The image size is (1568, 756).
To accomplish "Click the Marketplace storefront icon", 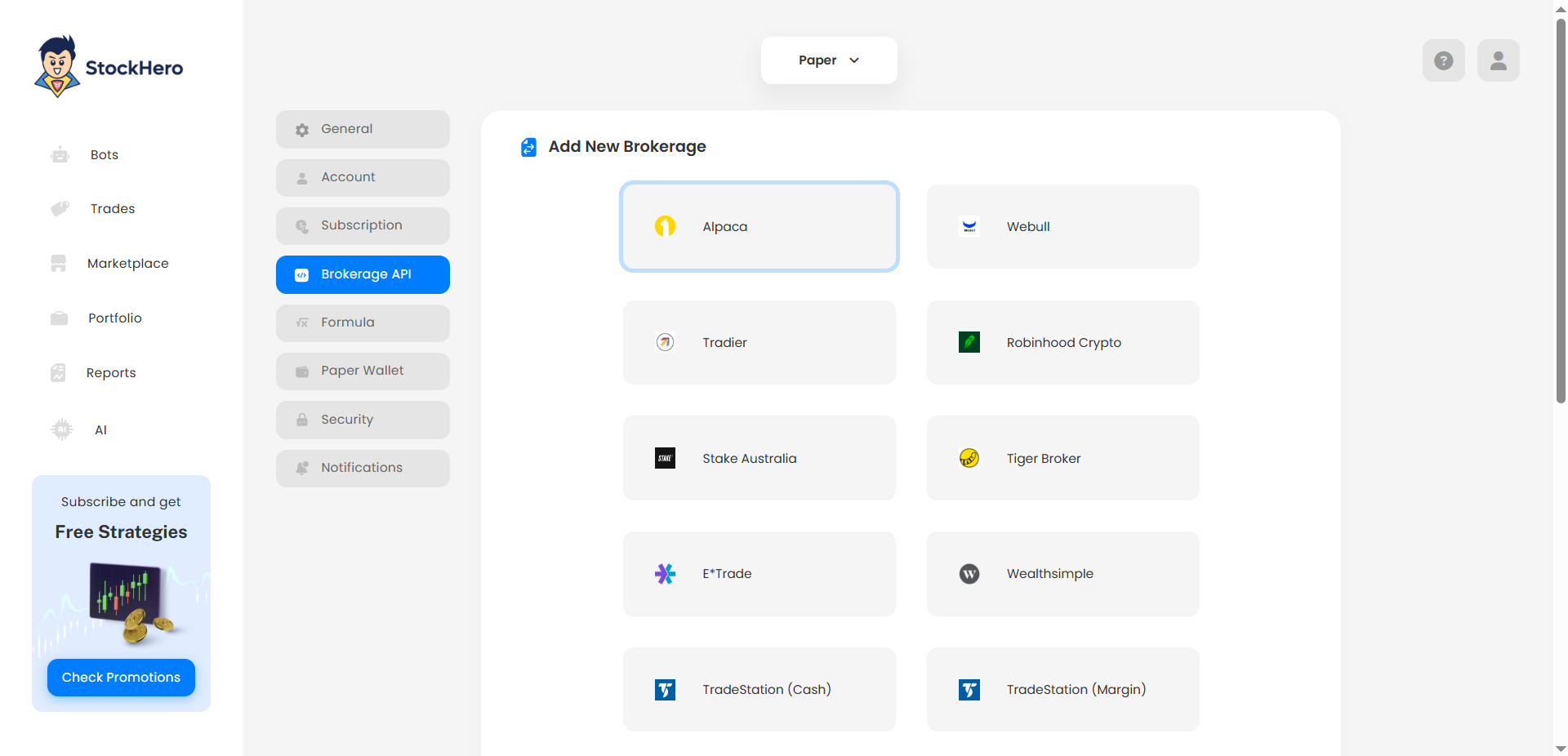I will pos(59,264).
